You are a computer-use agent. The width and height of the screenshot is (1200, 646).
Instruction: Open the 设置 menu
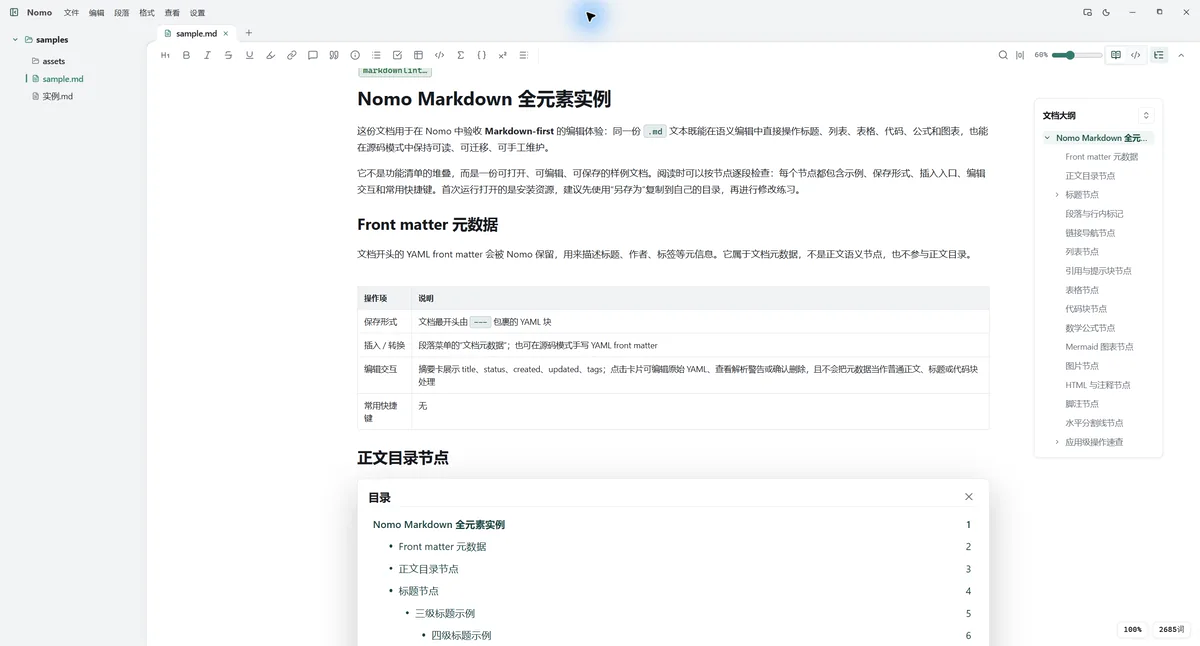click(197, 13)
